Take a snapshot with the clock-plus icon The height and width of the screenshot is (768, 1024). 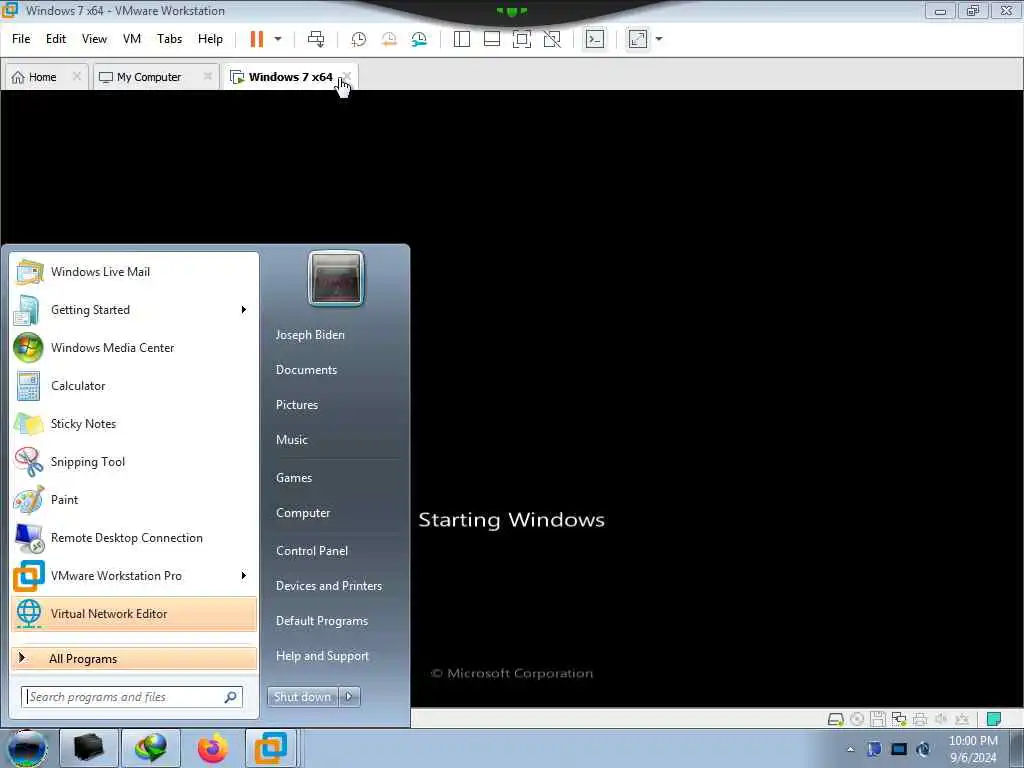tap(359, 39)
